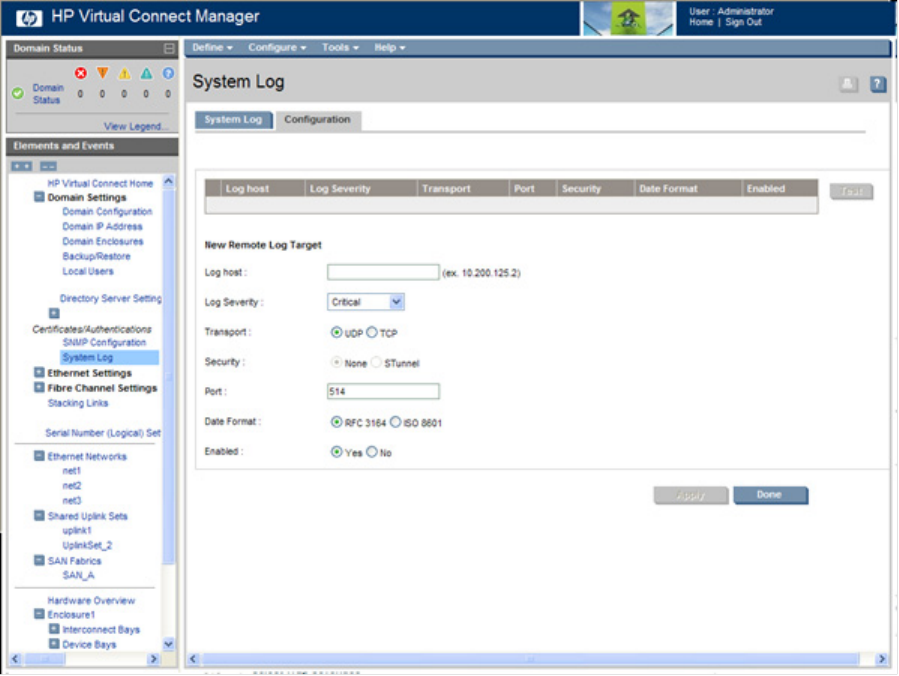Collapse the Domain Settings tree node
899x676 pixels.
pos(39,198)
